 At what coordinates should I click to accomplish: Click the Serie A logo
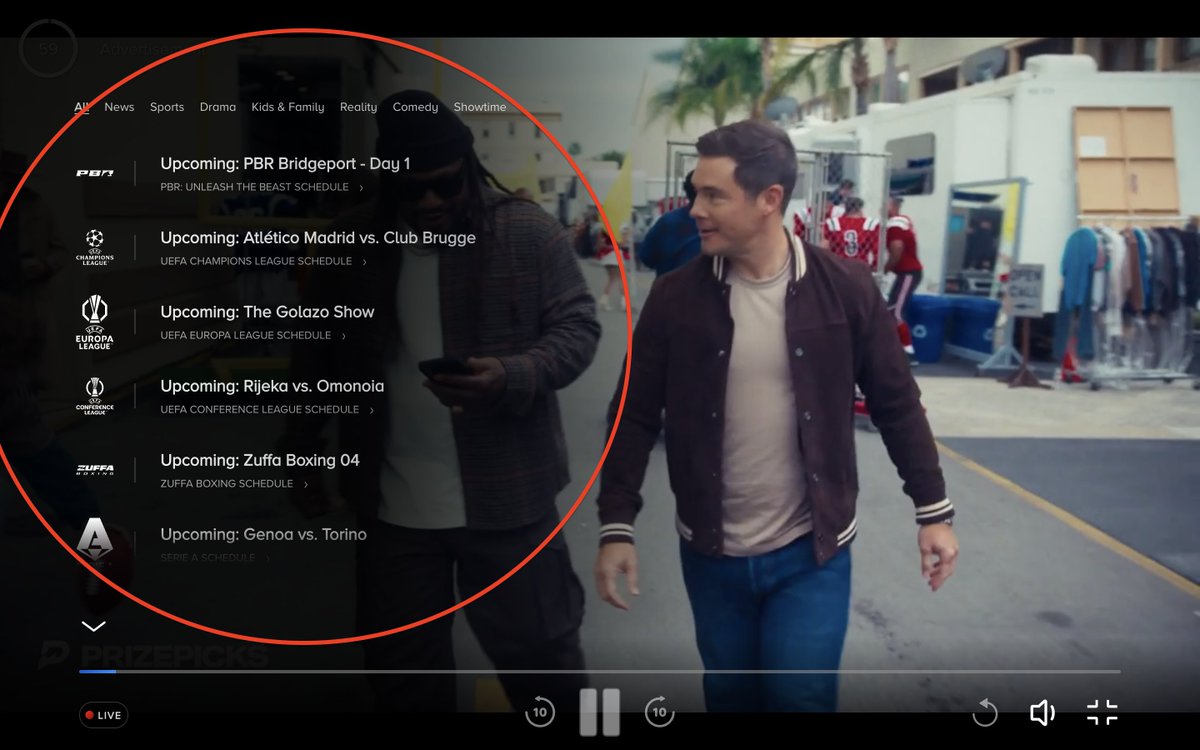coord(95,541)
